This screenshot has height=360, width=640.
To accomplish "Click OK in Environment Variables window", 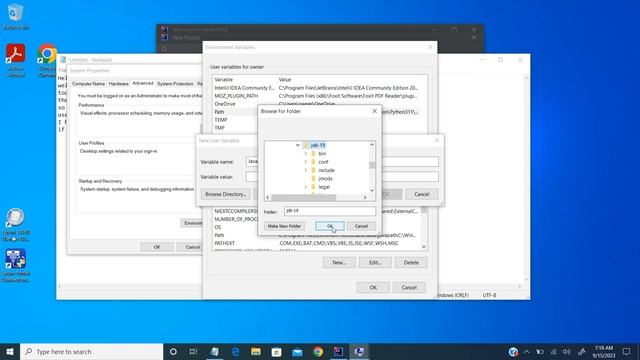I will pos(373,288).
